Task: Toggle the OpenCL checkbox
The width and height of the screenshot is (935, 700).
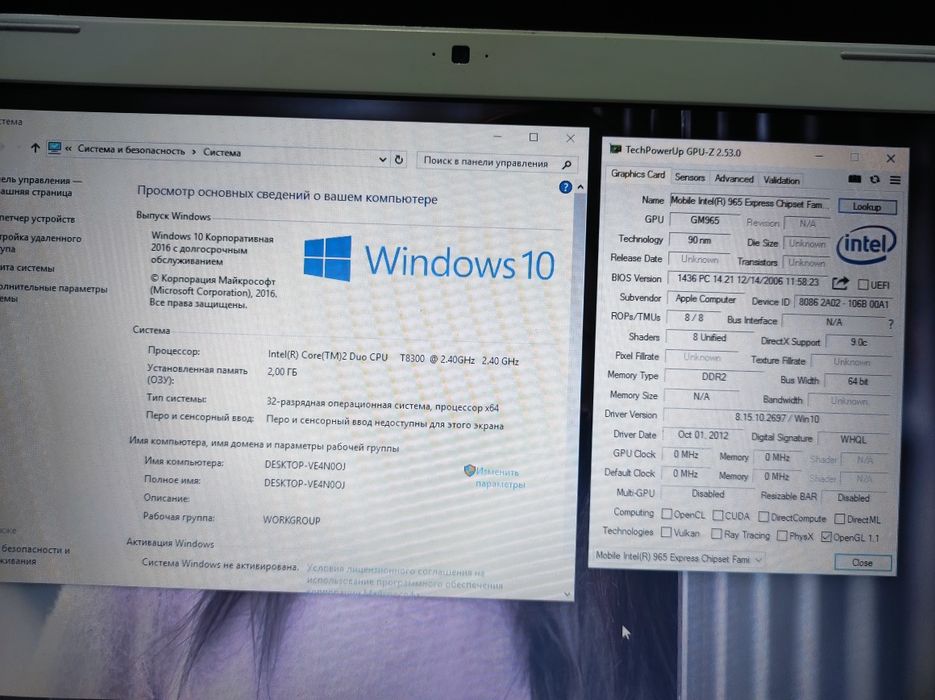Action: tap(667, 514)
